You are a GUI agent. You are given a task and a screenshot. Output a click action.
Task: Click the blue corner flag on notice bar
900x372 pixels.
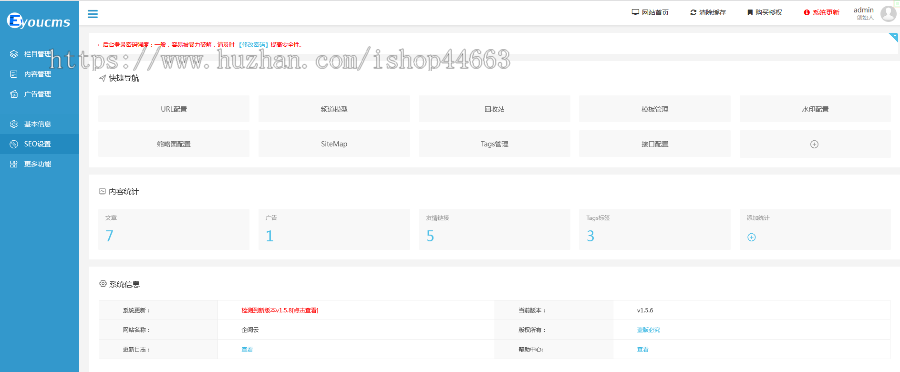point(894,37)
